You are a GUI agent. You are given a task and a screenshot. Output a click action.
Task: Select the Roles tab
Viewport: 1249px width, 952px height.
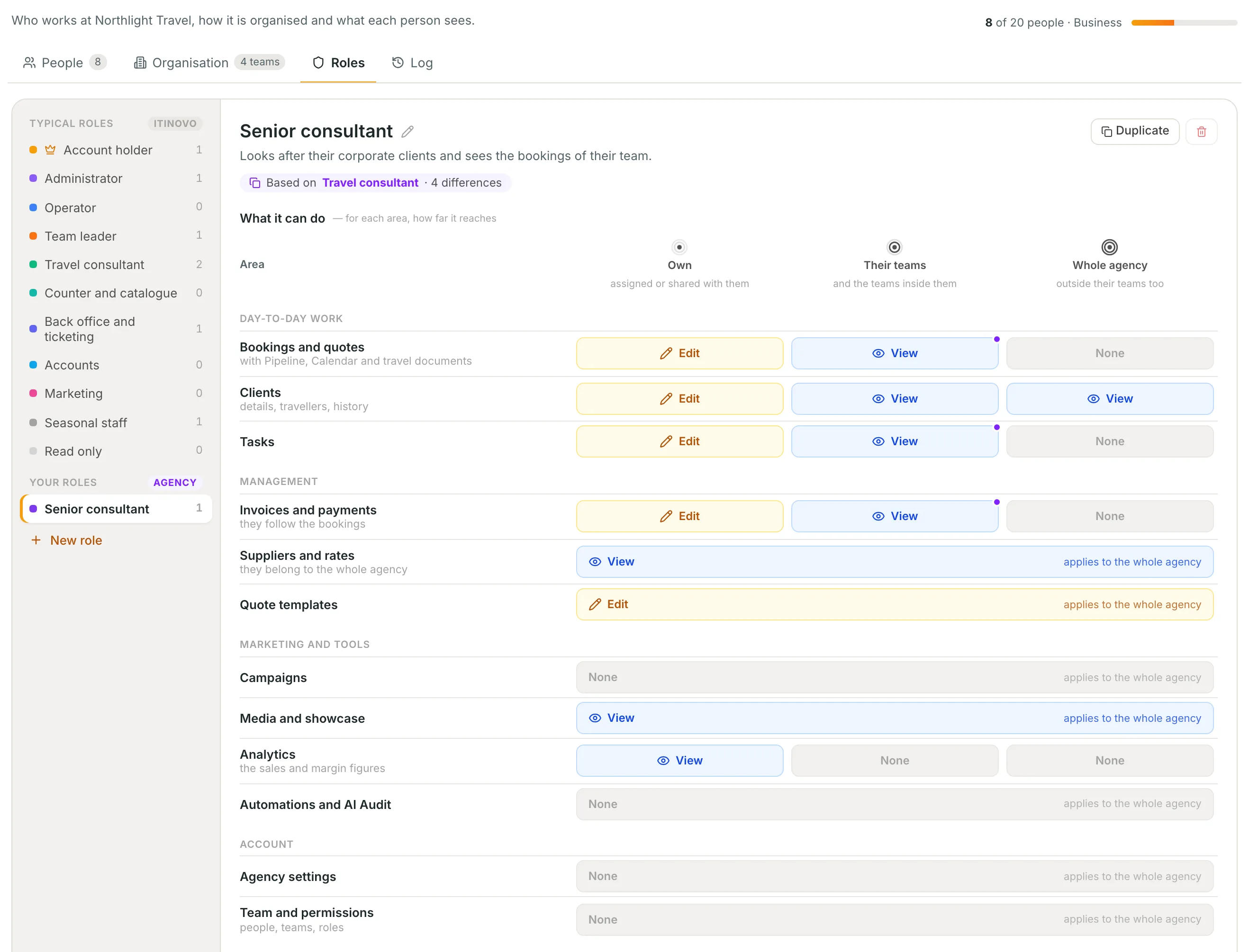coord(338,63)
